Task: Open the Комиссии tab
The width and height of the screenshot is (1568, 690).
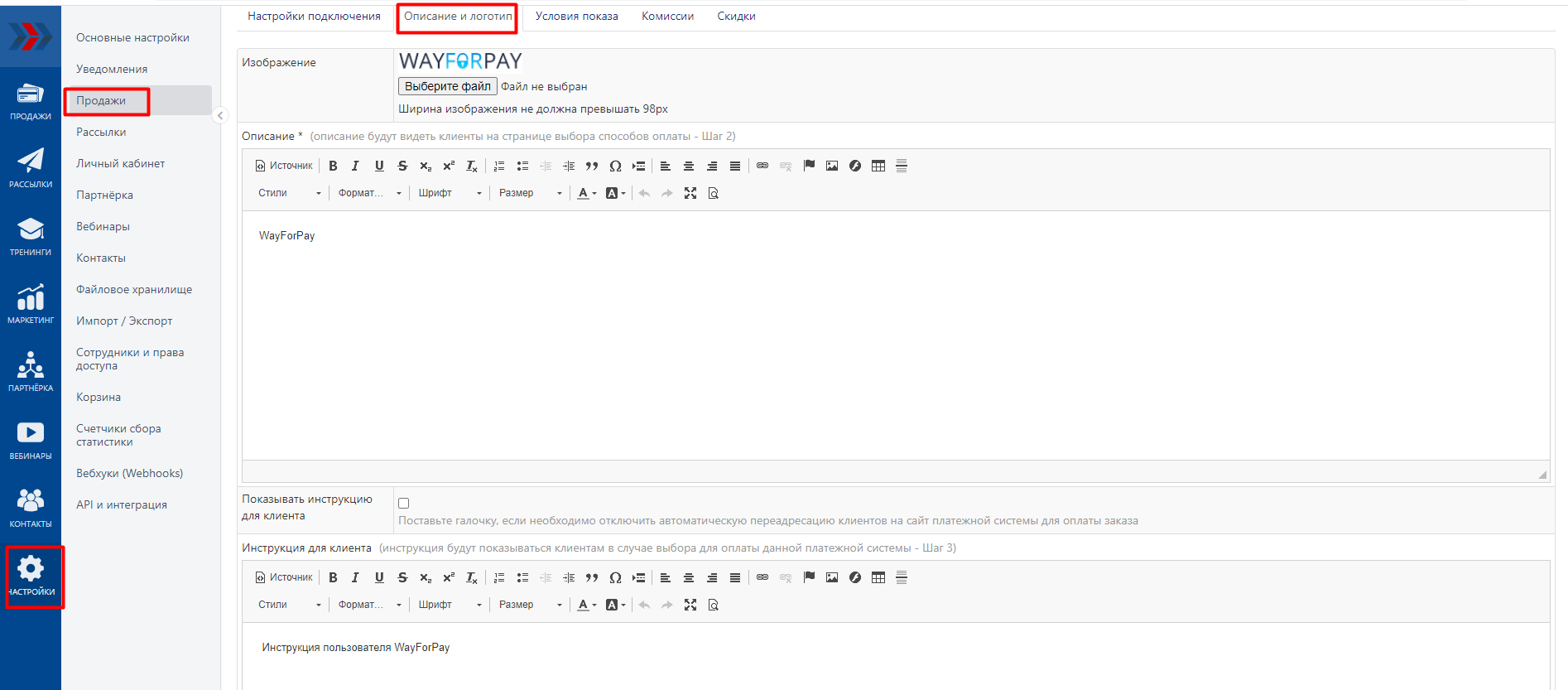Action: click(x=667, y=17)
